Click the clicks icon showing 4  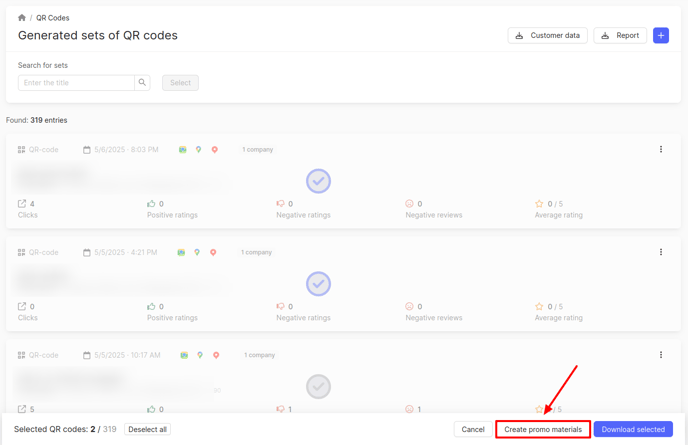point(22,203)
